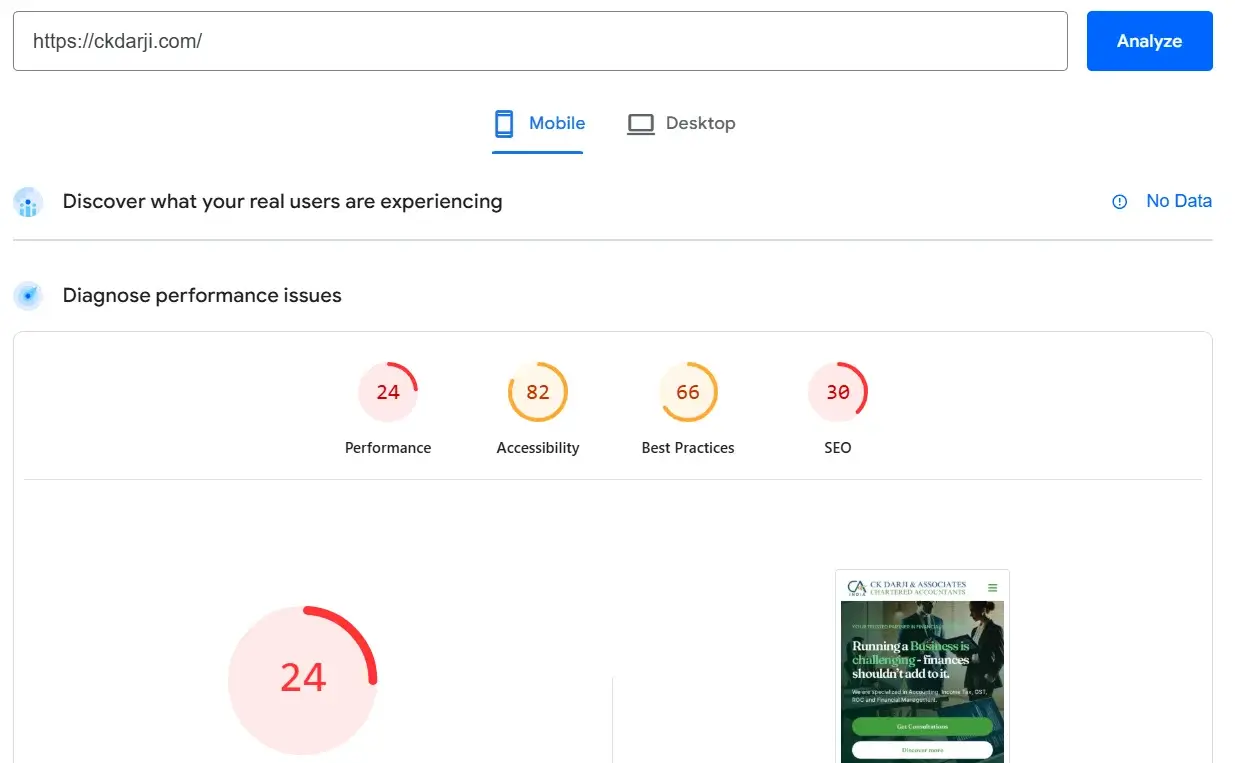This screenshot has width=1235, height=763.
Task: Click the real users experience section icon
Action: pos(28,202)
